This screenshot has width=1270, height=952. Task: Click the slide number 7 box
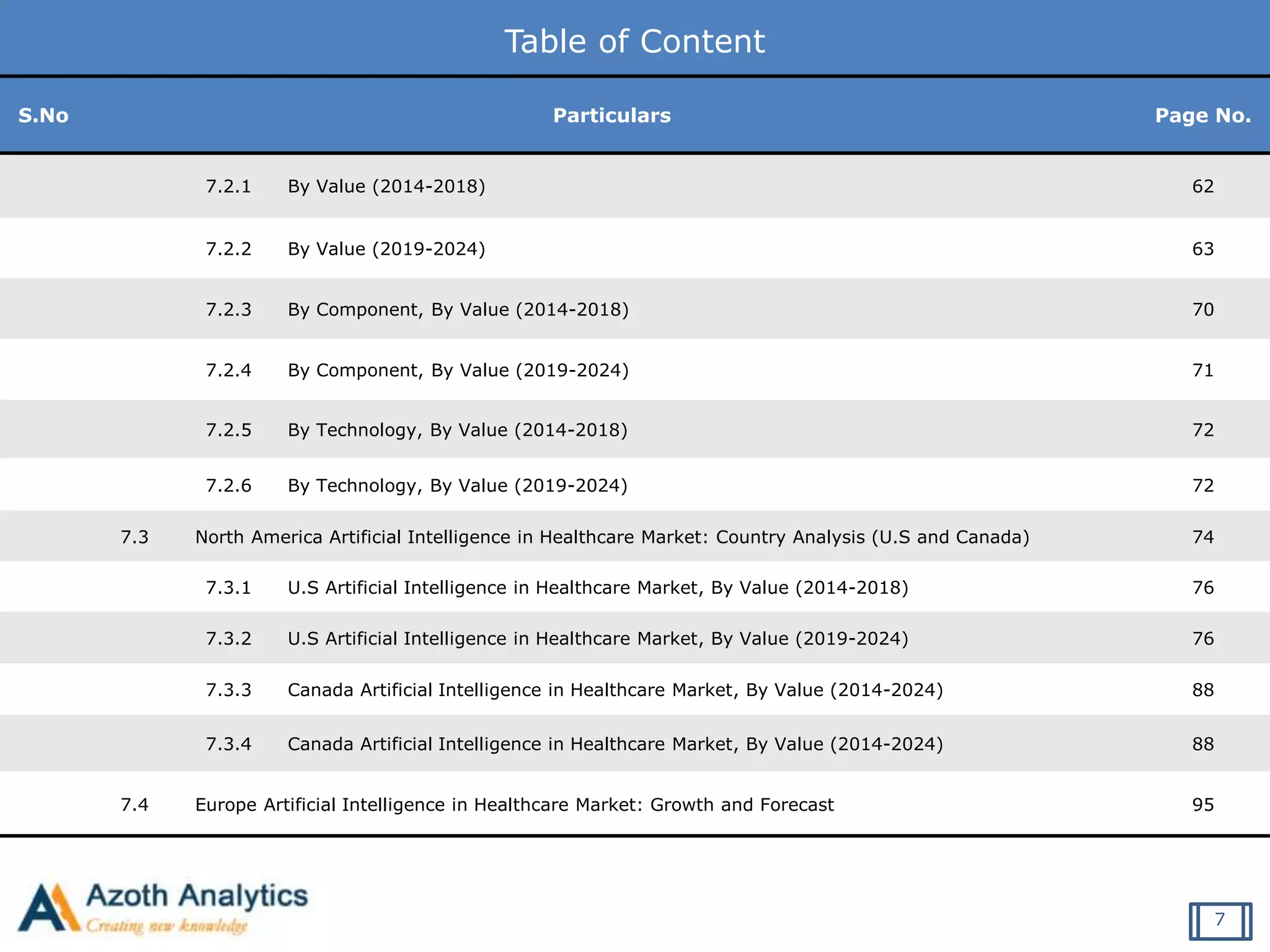point(1220,920)
